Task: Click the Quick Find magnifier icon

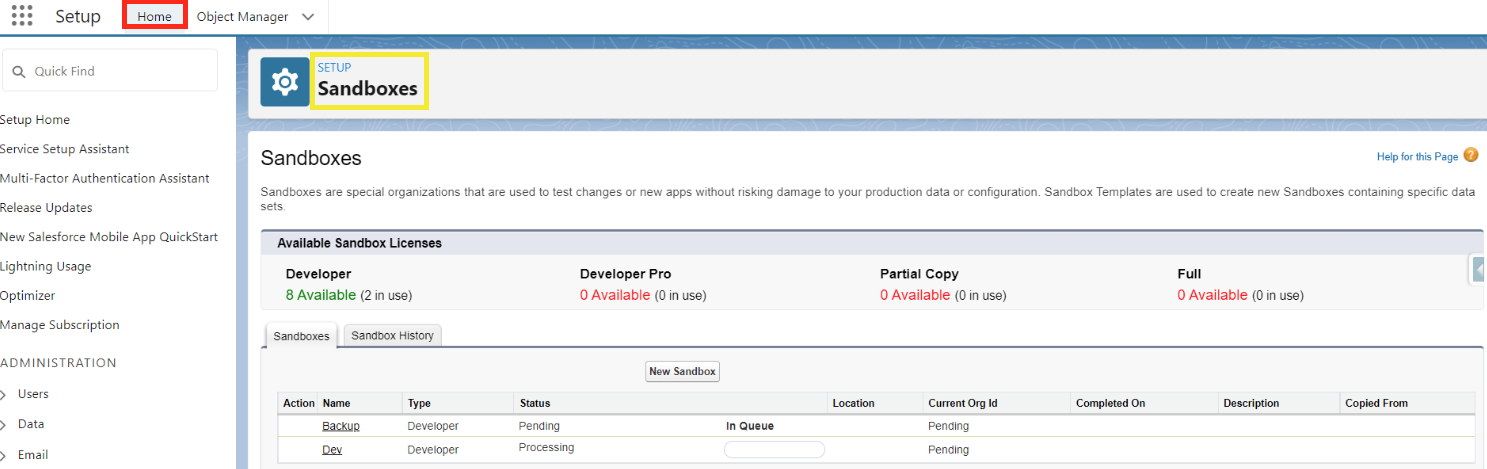Action: (19, 72)
